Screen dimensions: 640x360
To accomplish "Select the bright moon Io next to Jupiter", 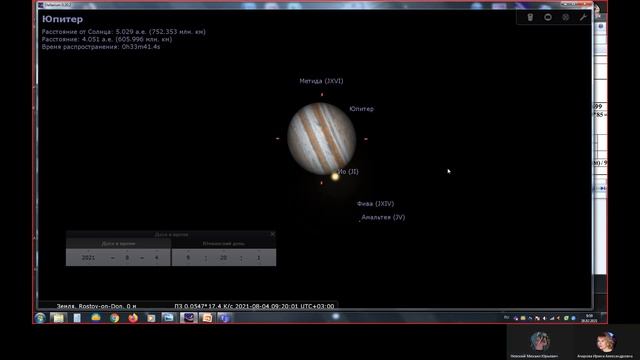I will [335, 177].
